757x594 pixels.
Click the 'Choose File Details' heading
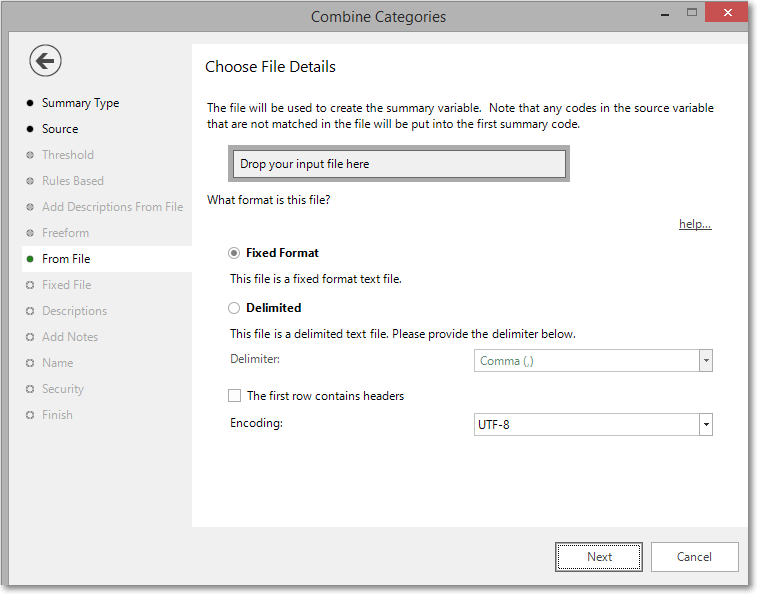pos(270,67)
